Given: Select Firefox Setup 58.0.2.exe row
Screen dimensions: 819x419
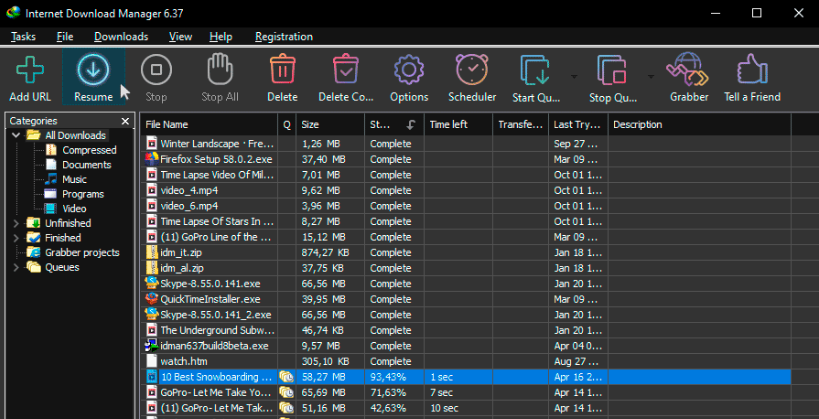Looking at the screenshot, I should [466, 159].
